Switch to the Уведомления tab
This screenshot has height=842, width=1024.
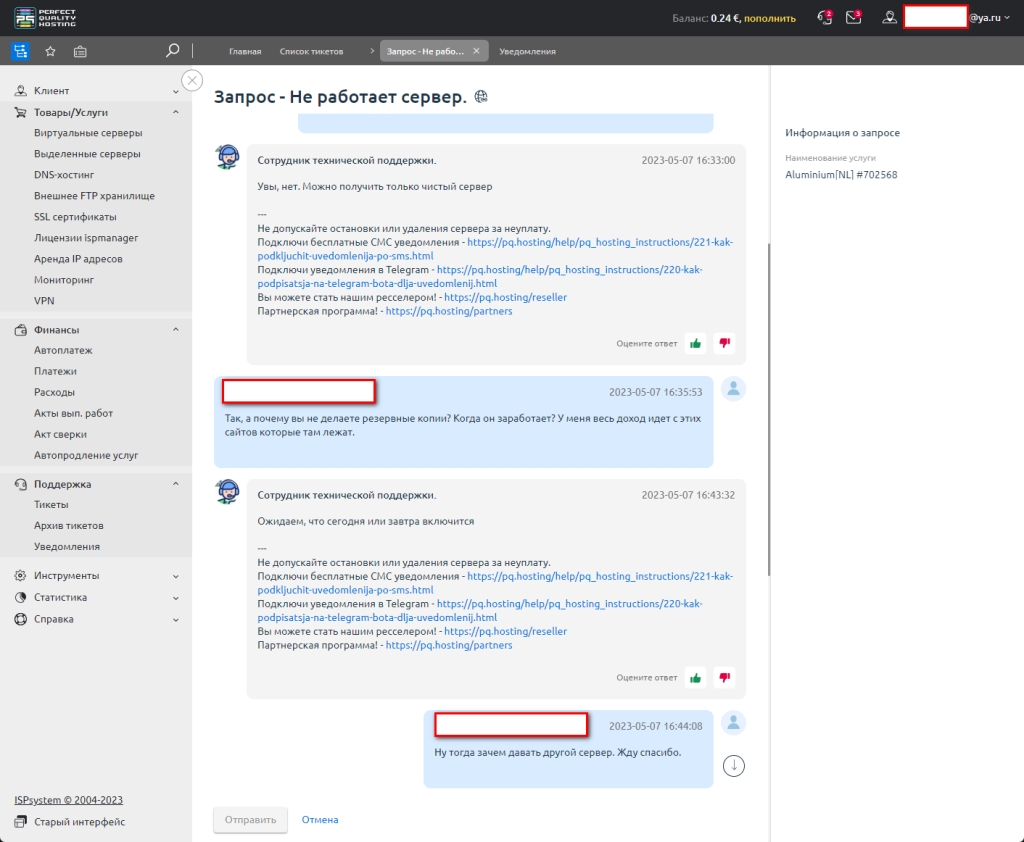528,52
